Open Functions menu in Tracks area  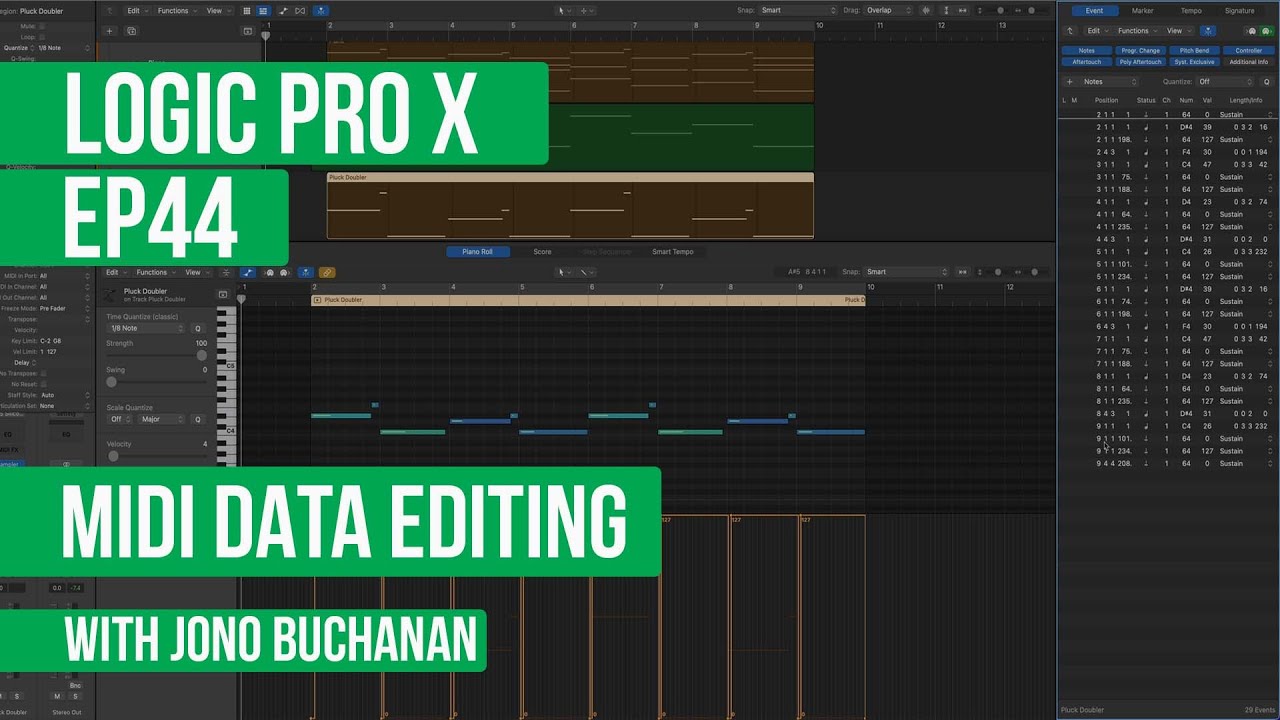[176, 11]
